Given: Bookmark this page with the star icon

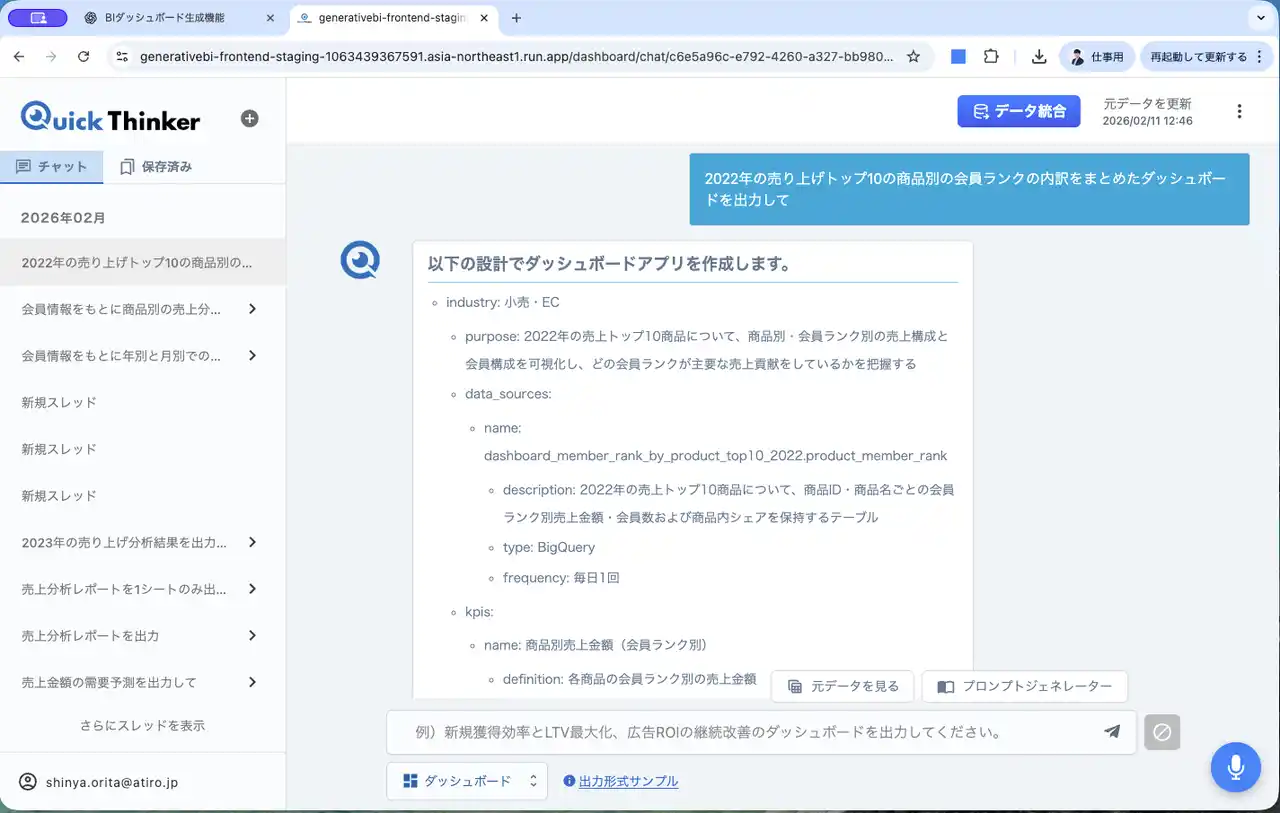Looking at the screenshot, I should 913,57.
